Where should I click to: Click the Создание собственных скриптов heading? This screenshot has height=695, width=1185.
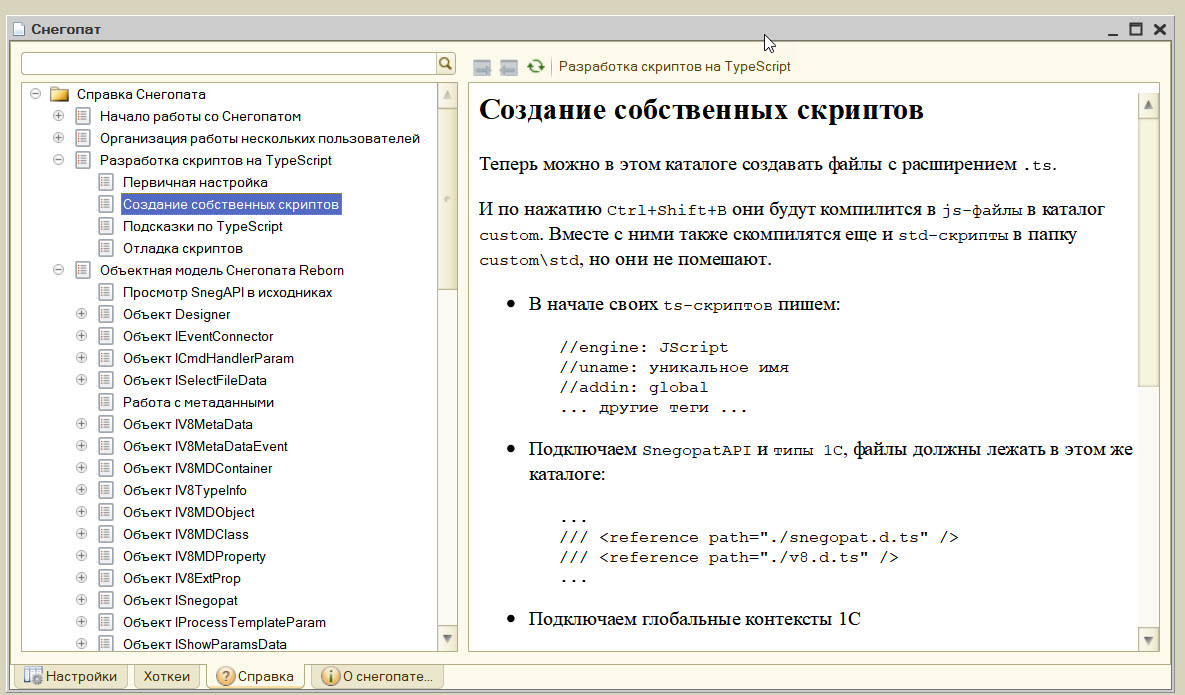point(701,110)
